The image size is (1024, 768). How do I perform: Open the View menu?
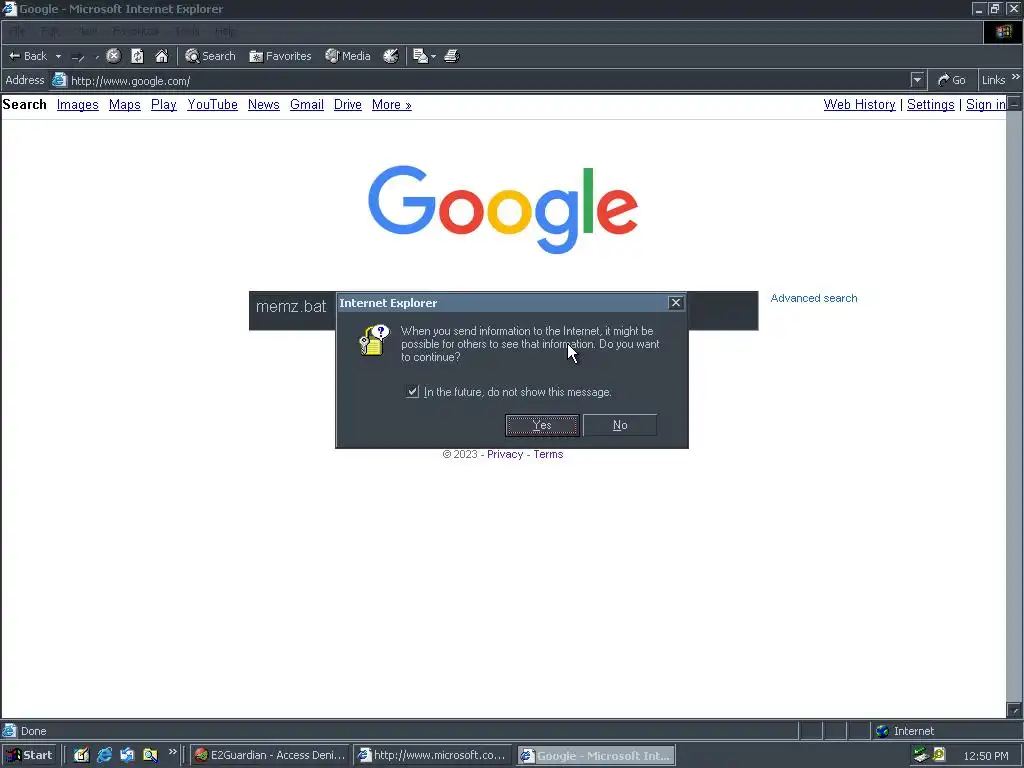88,31
